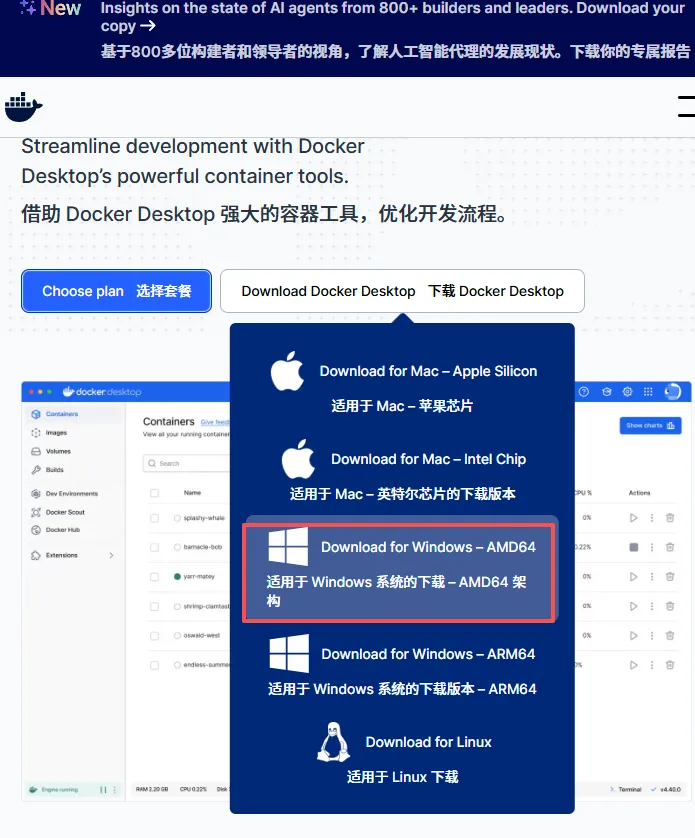
Task: Open the kebab menu in the endless-summer row
Action: click(652, 665)
